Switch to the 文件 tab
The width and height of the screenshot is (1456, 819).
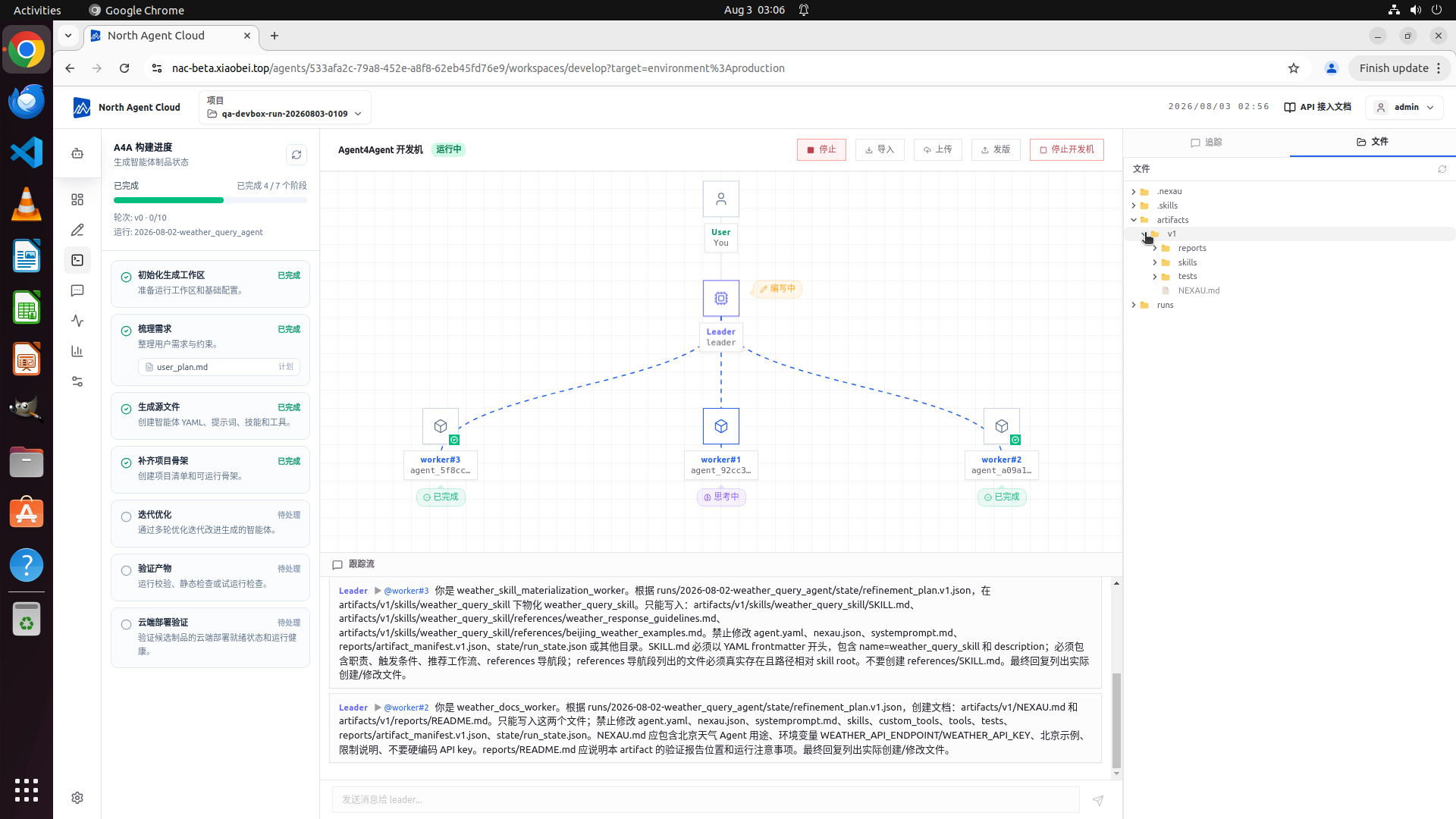1373,142
